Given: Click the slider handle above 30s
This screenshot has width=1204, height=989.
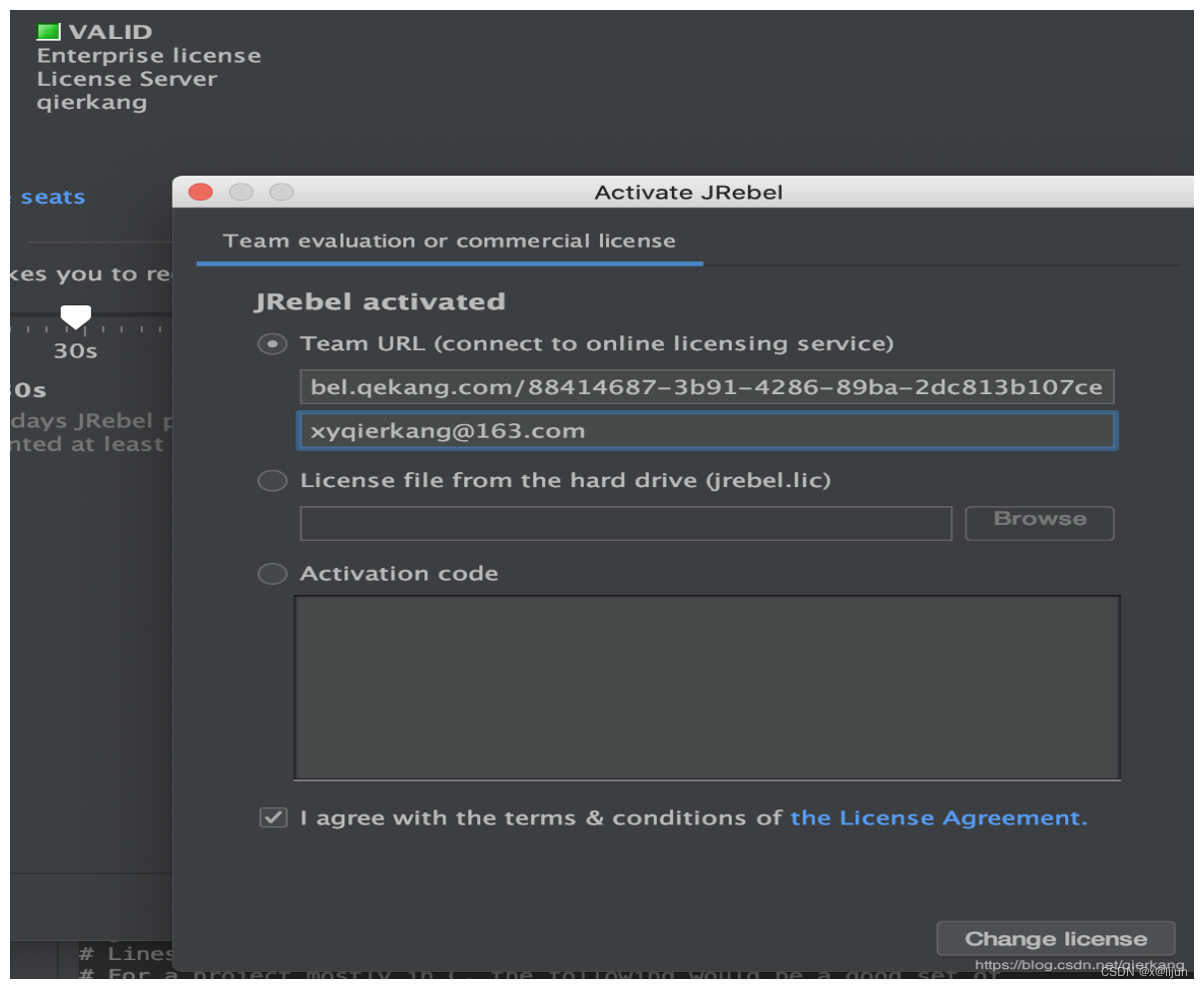Looking at the screenshot, I should click(x=76, y=316).
